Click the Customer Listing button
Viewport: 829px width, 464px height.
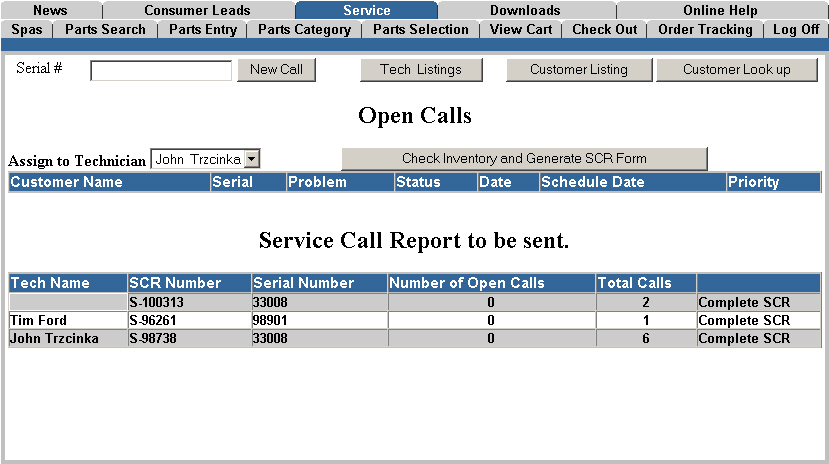579,70
